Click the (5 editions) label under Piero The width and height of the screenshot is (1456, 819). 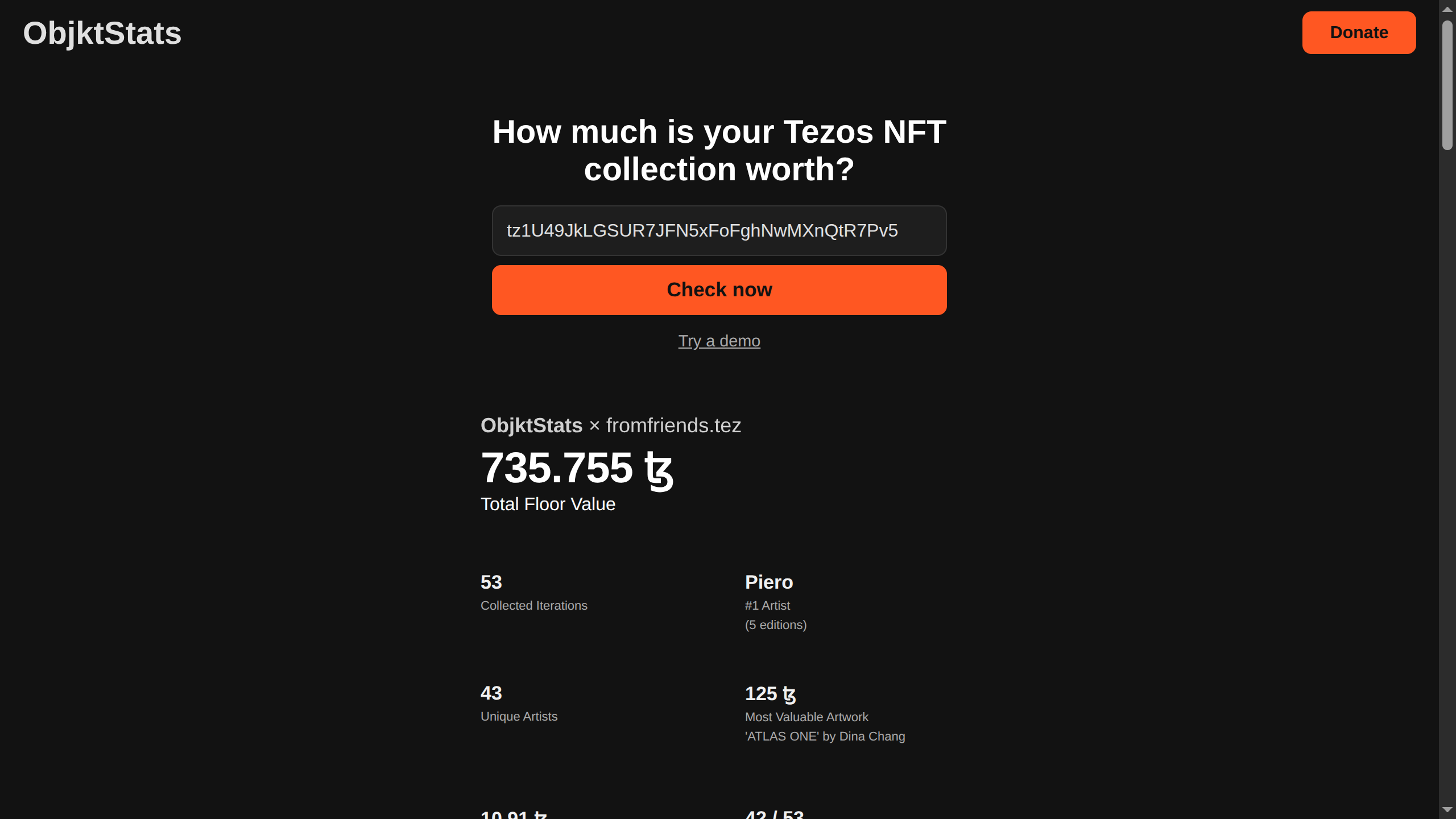pos(776,625)
